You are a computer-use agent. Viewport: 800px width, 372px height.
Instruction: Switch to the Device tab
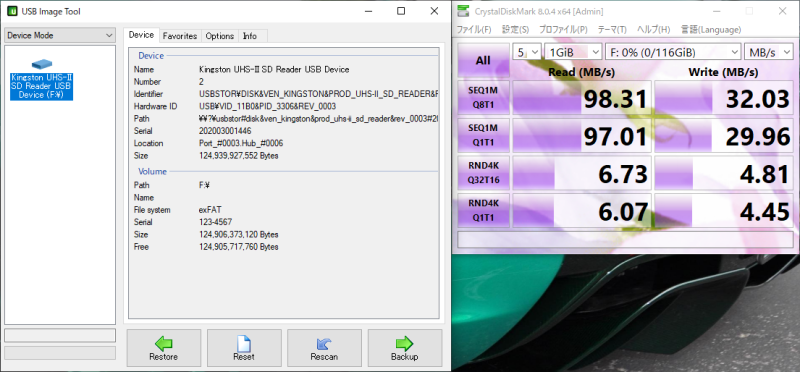point(141,35)
